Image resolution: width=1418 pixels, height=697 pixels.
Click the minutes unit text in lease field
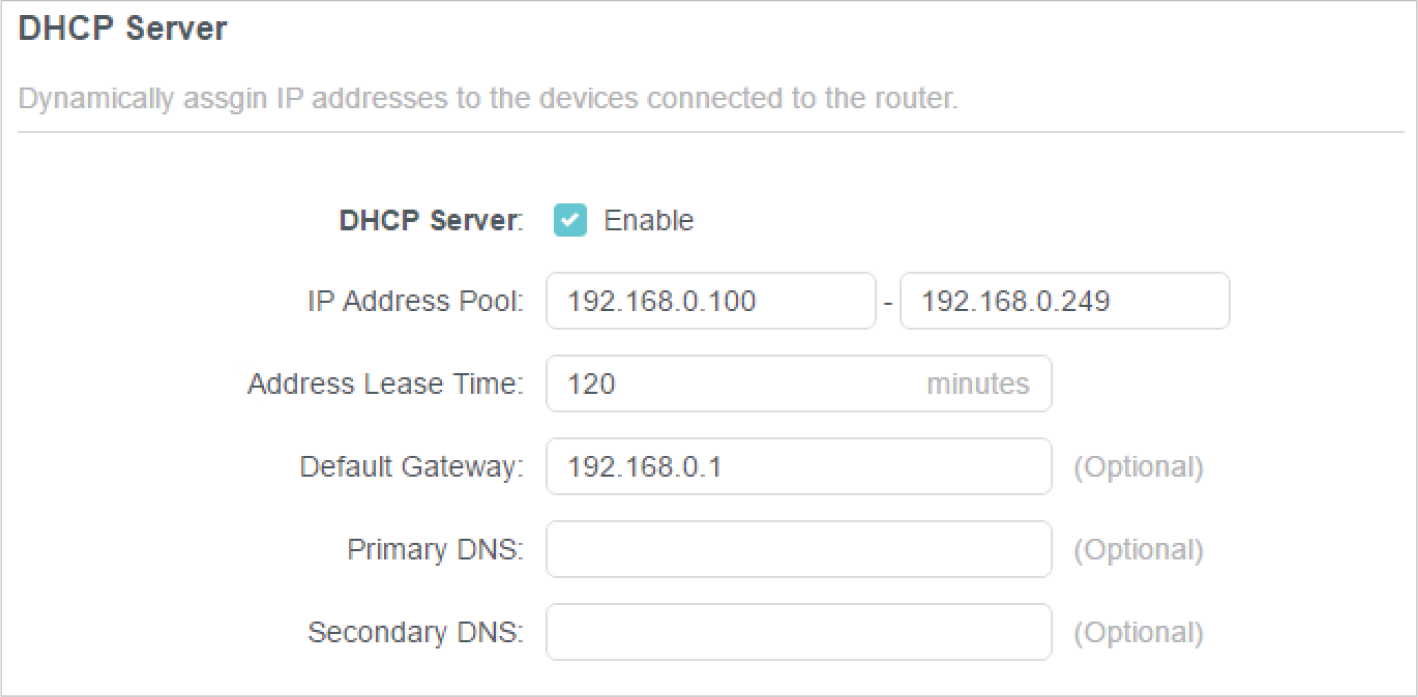point(977,384)
